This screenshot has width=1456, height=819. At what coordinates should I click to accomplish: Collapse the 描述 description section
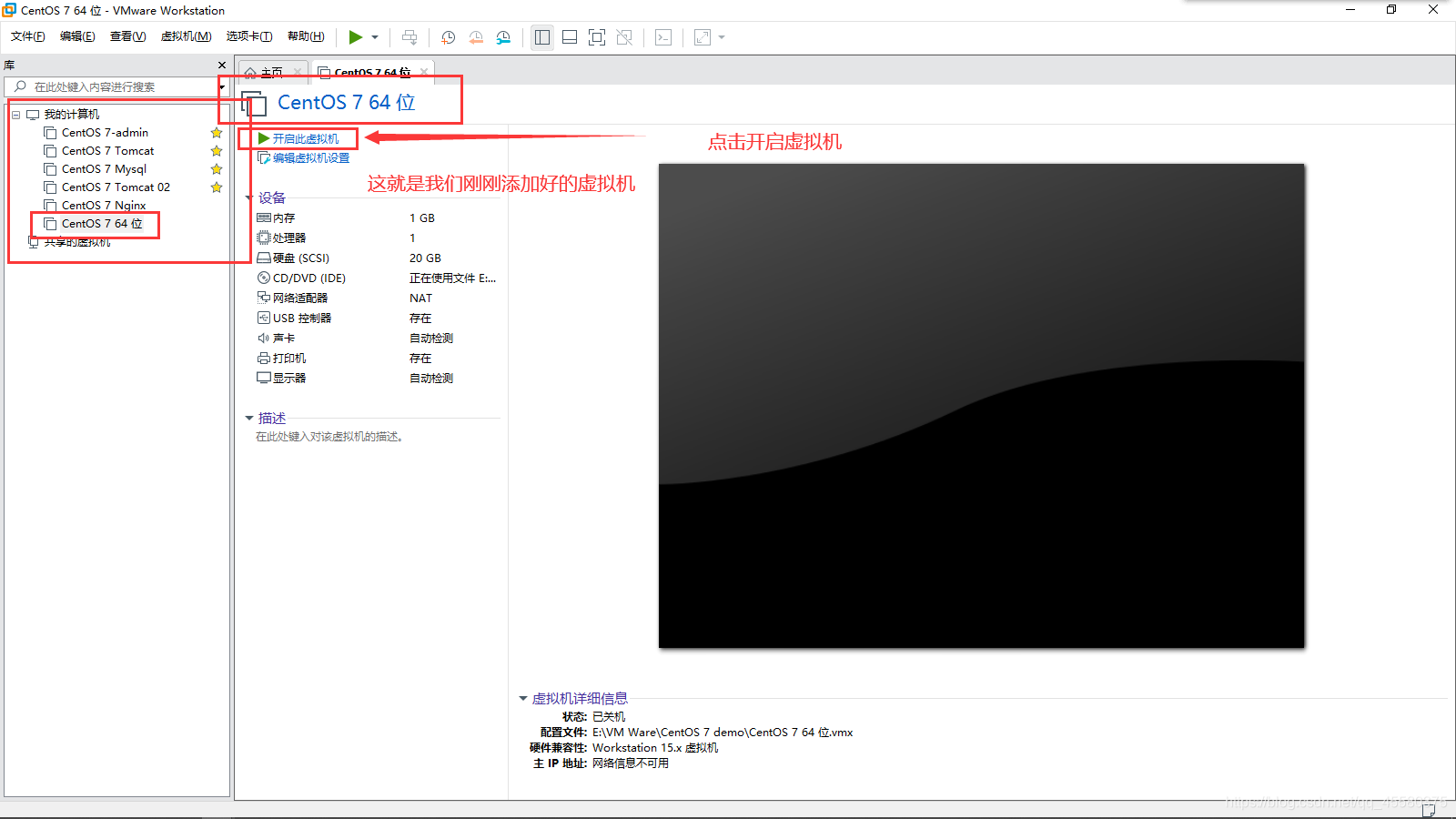249,419
